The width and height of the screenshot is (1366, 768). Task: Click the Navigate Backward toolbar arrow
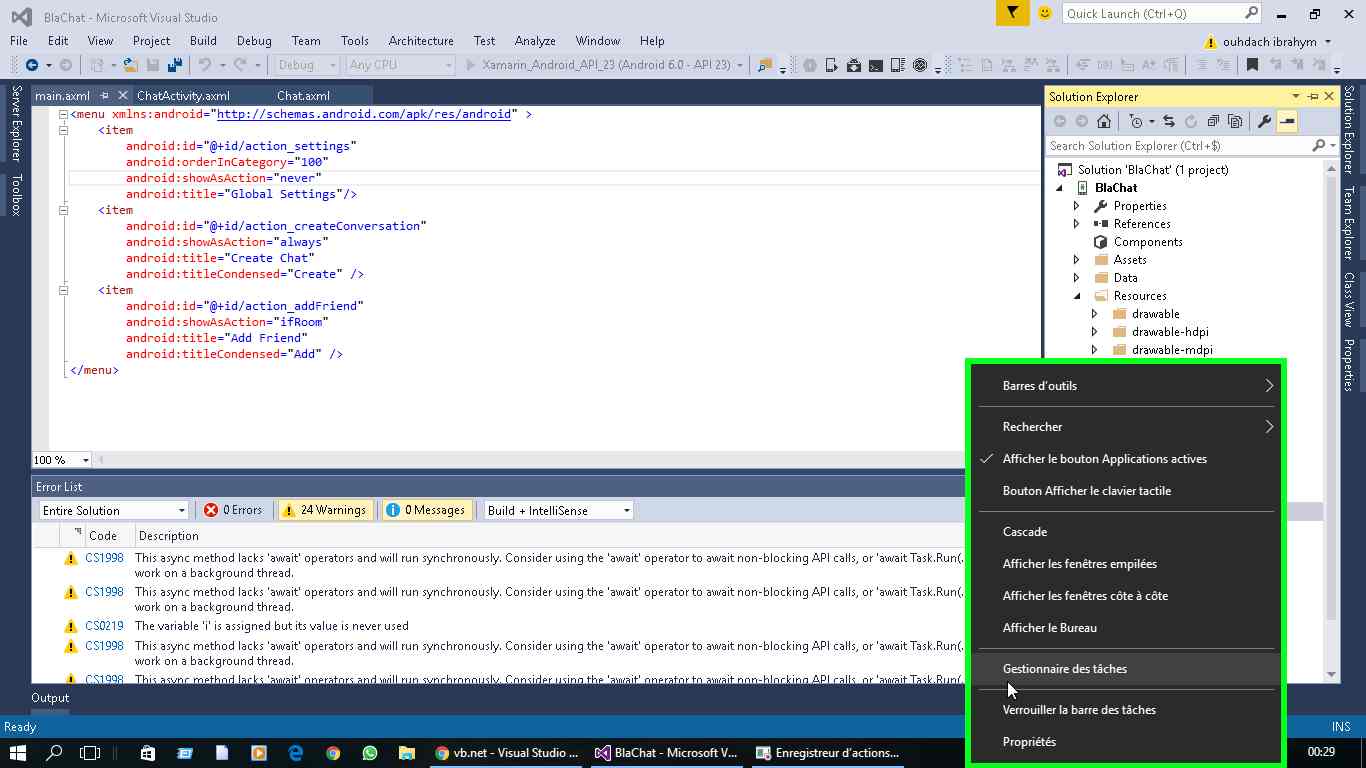pos(32,65)
